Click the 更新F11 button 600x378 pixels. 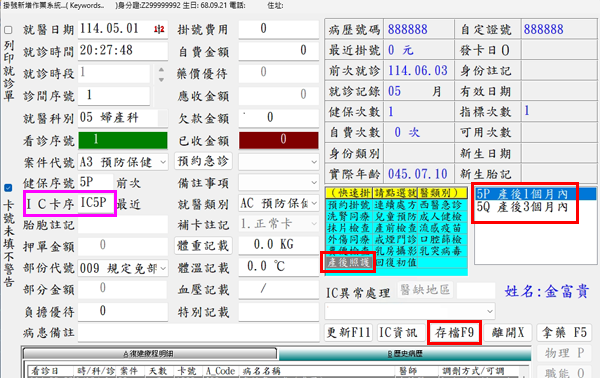[x=349, y=332]
